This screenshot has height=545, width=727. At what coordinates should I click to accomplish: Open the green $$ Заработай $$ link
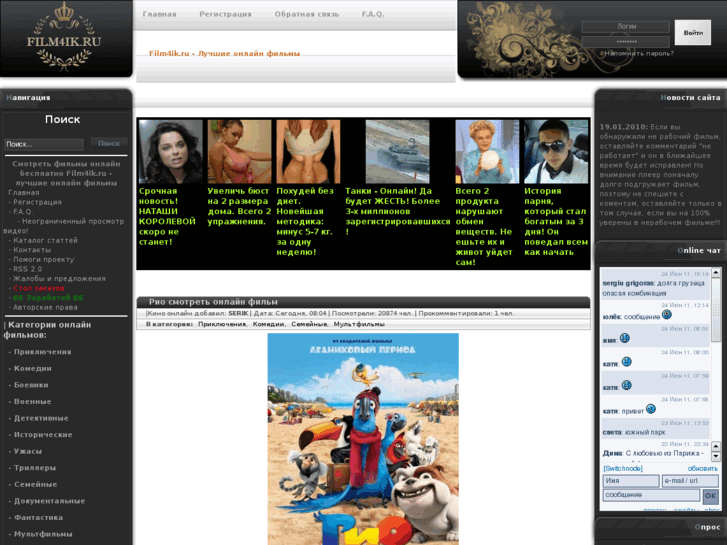48,298
